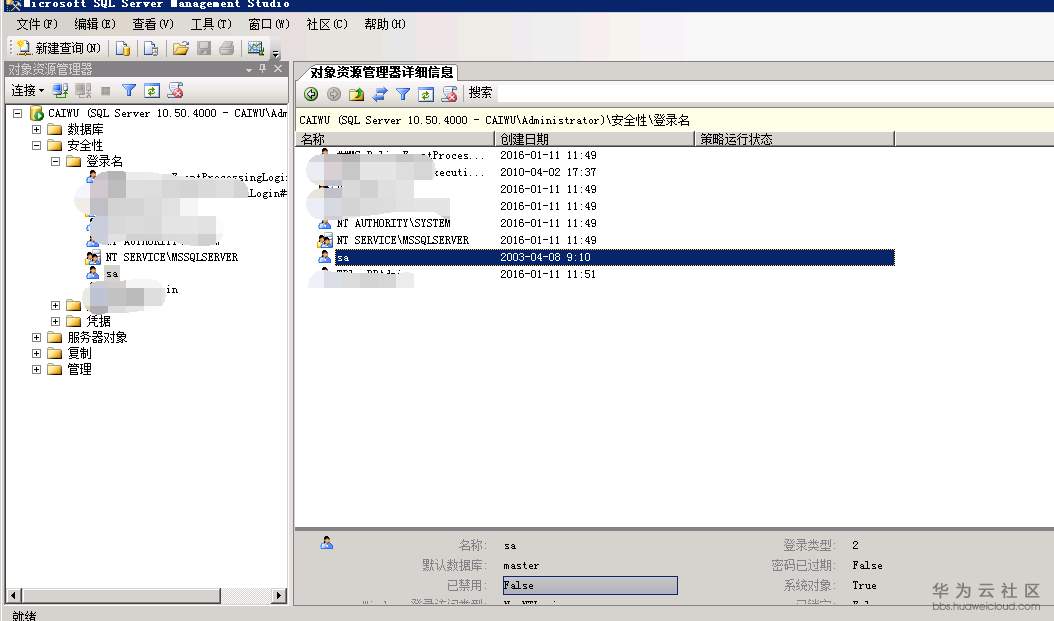The image size is (1054, 621).
Task: Open the 社区 menu
Action: tap(327, 24)
